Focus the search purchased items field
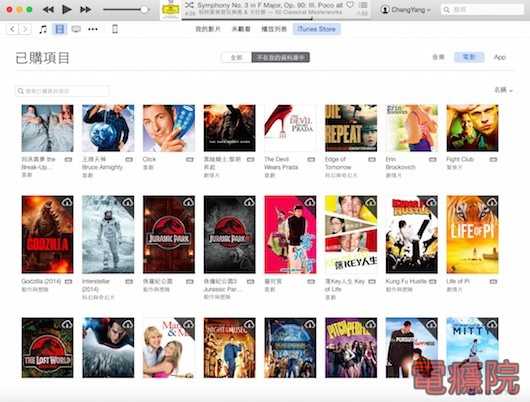The width and height of the screenshot is (530, 402). tap(62, 91)
